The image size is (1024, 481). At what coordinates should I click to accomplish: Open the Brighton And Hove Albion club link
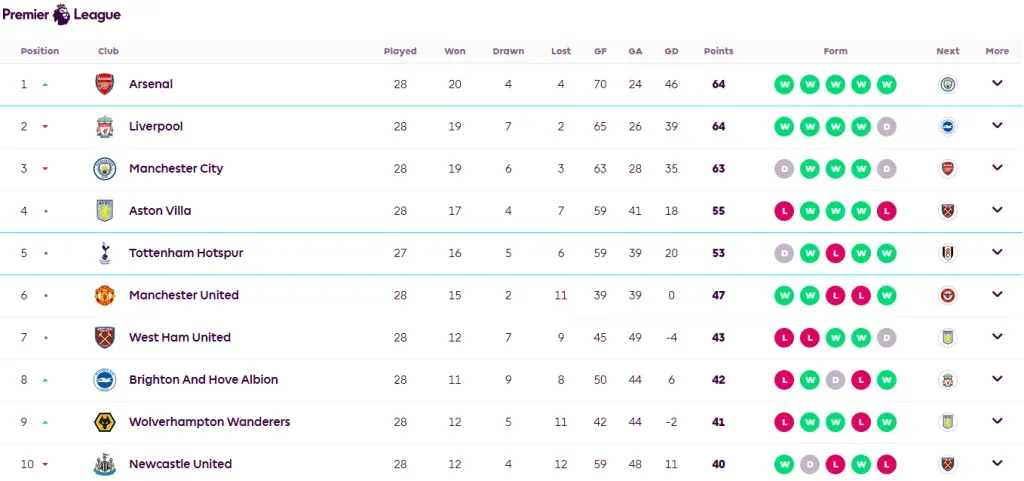pyautogui.click(x=204, y=380)
